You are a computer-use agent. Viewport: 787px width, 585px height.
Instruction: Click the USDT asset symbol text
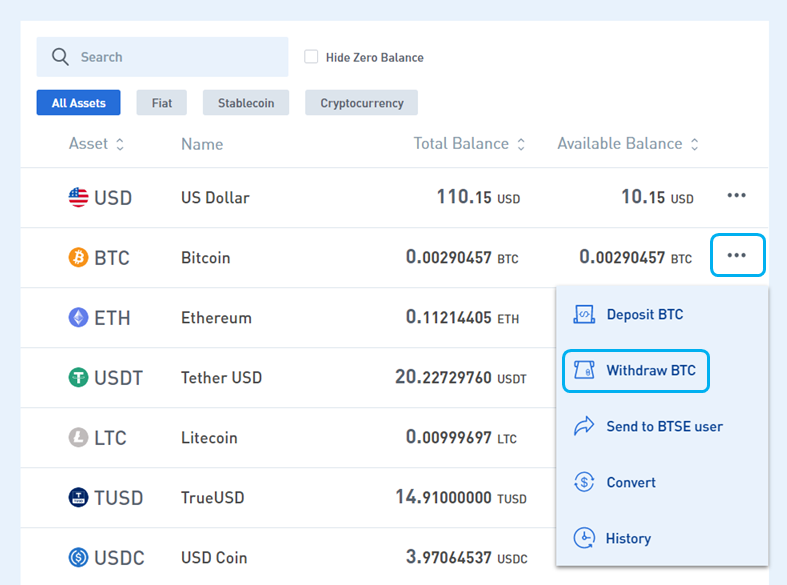click(118, 378)
